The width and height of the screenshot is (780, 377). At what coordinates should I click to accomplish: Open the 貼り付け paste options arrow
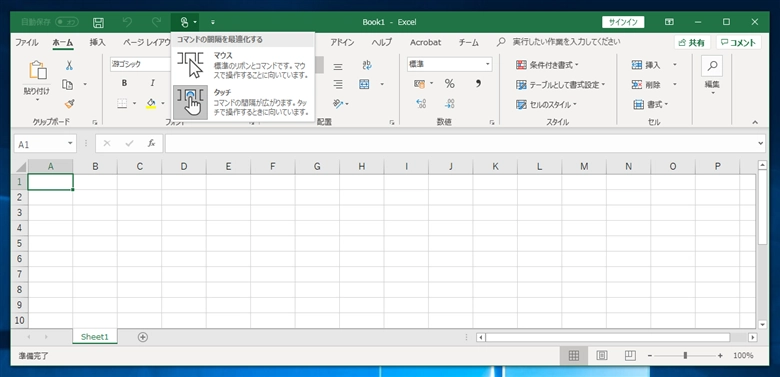(38, 100)
